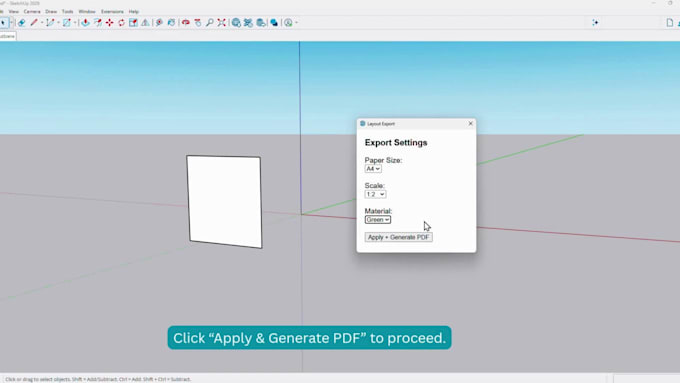Click the Paper Size label
Image resolution: width=680 pixels, height=383 pixels.
(x=383, y=160)
